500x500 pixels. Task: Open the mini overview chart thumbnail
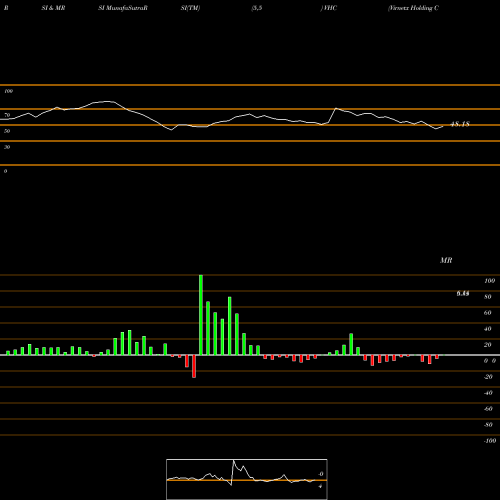(247, 479)
